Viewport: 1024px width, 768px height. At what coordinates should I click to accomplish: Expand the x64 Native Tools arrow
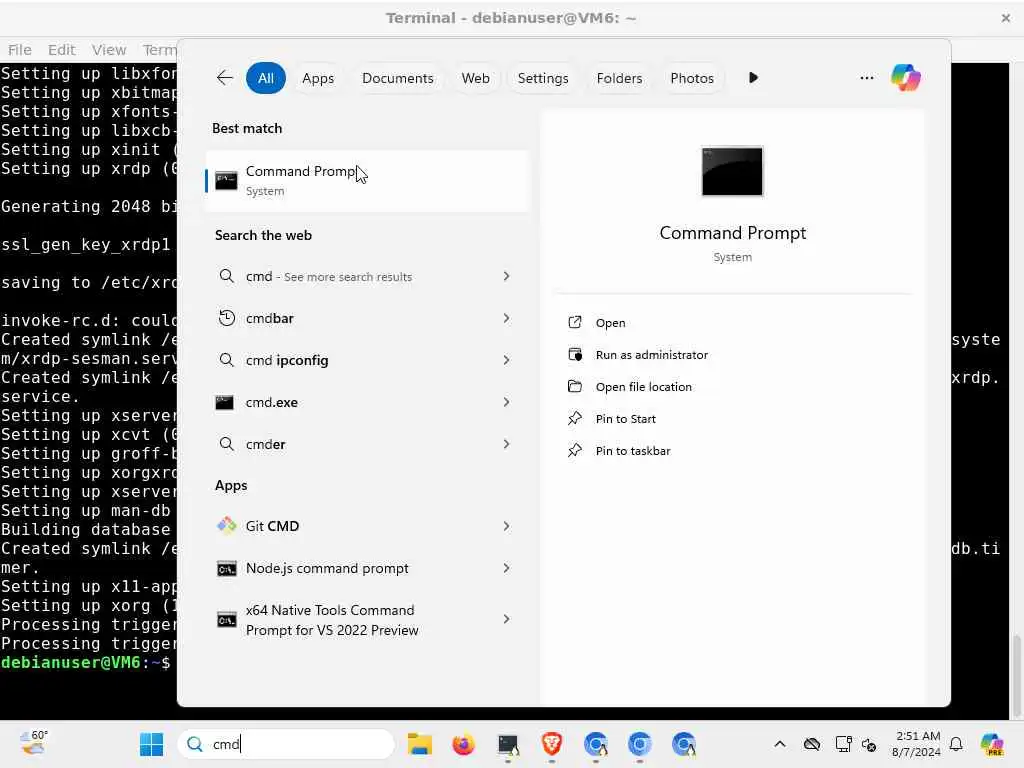tap(506, 619)
